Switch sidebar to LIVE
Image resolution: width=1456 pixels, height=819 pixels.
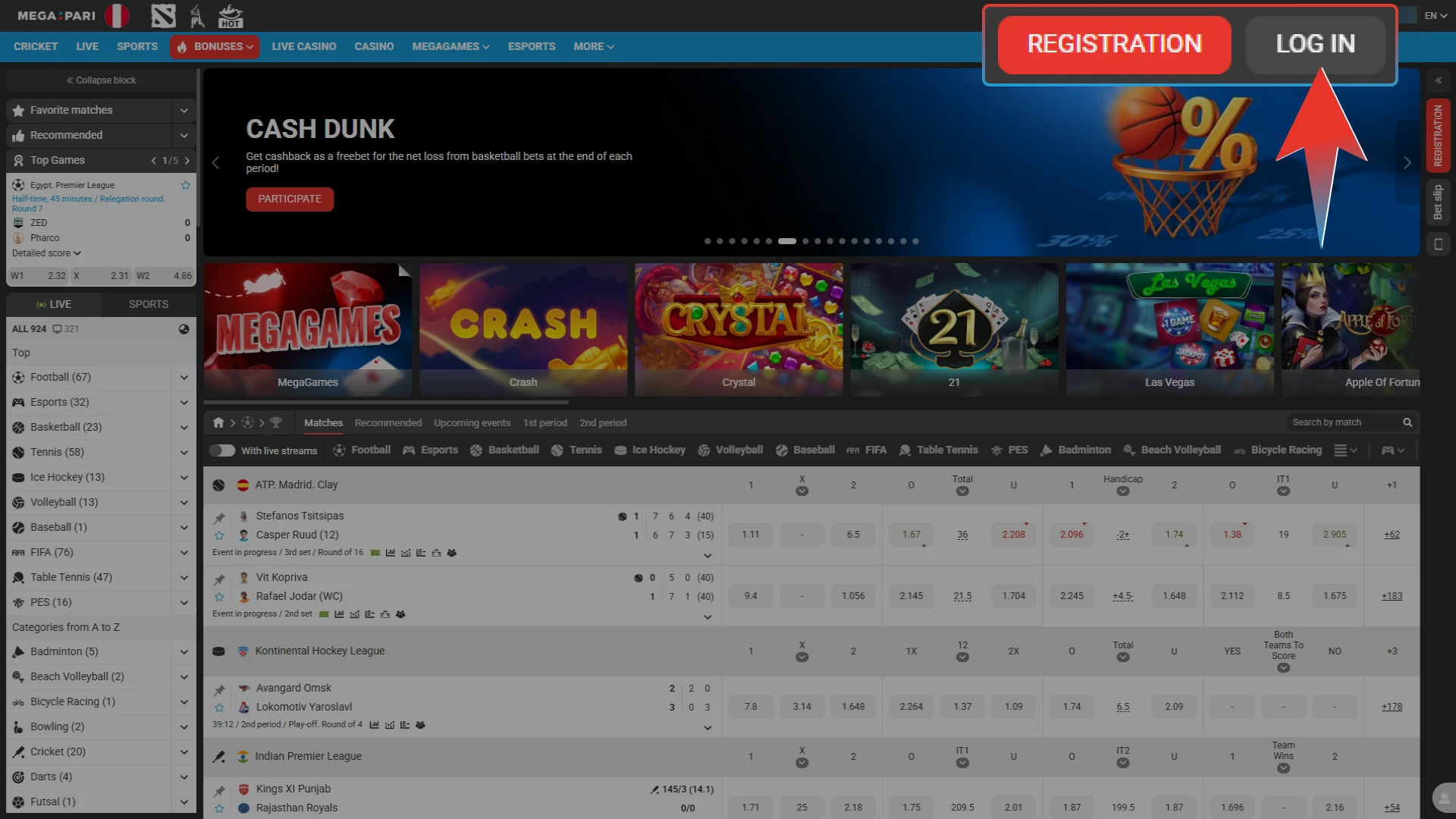click(x=54, y=304)
